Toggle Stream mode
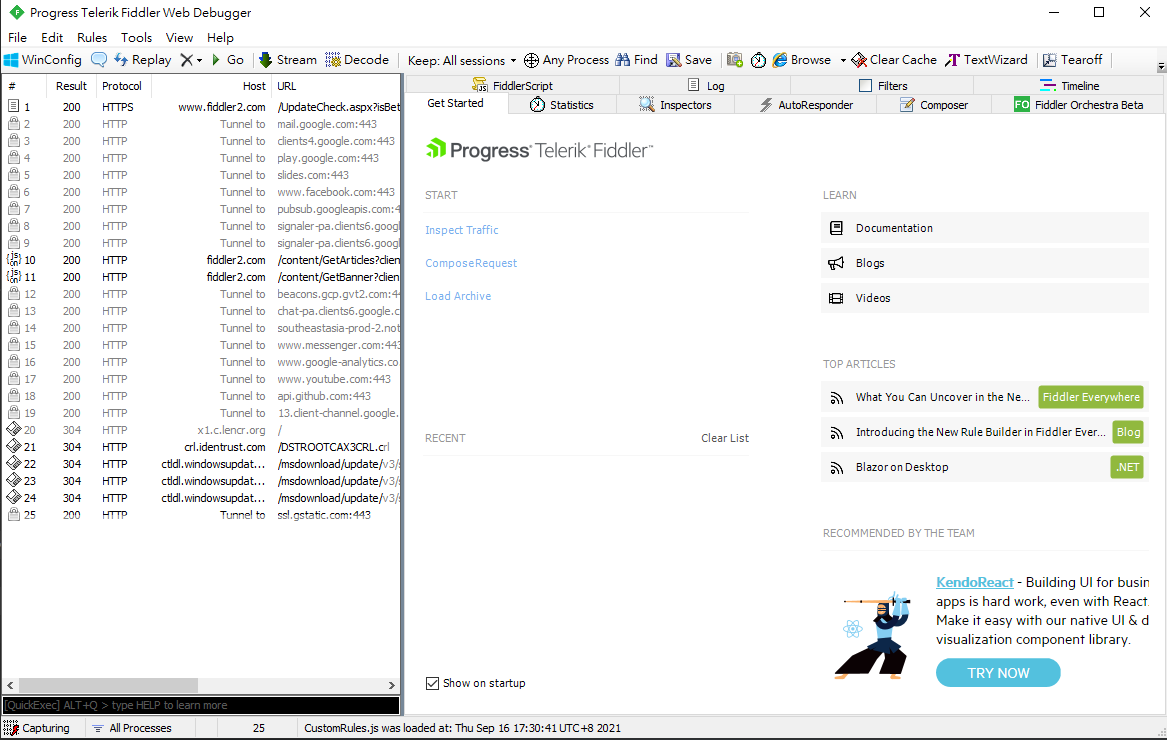This screenshot has width=1167, height=740. (287, 60)
